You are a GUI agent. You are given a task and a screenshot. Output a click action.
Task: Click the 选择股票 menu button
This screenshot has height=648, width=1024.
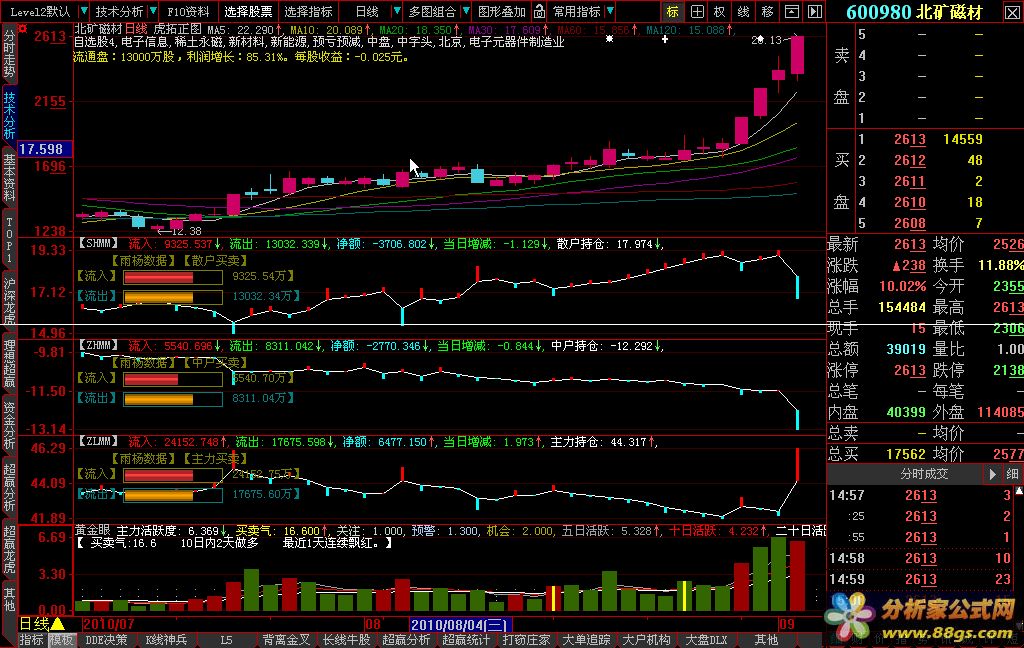tap(248, 11)
